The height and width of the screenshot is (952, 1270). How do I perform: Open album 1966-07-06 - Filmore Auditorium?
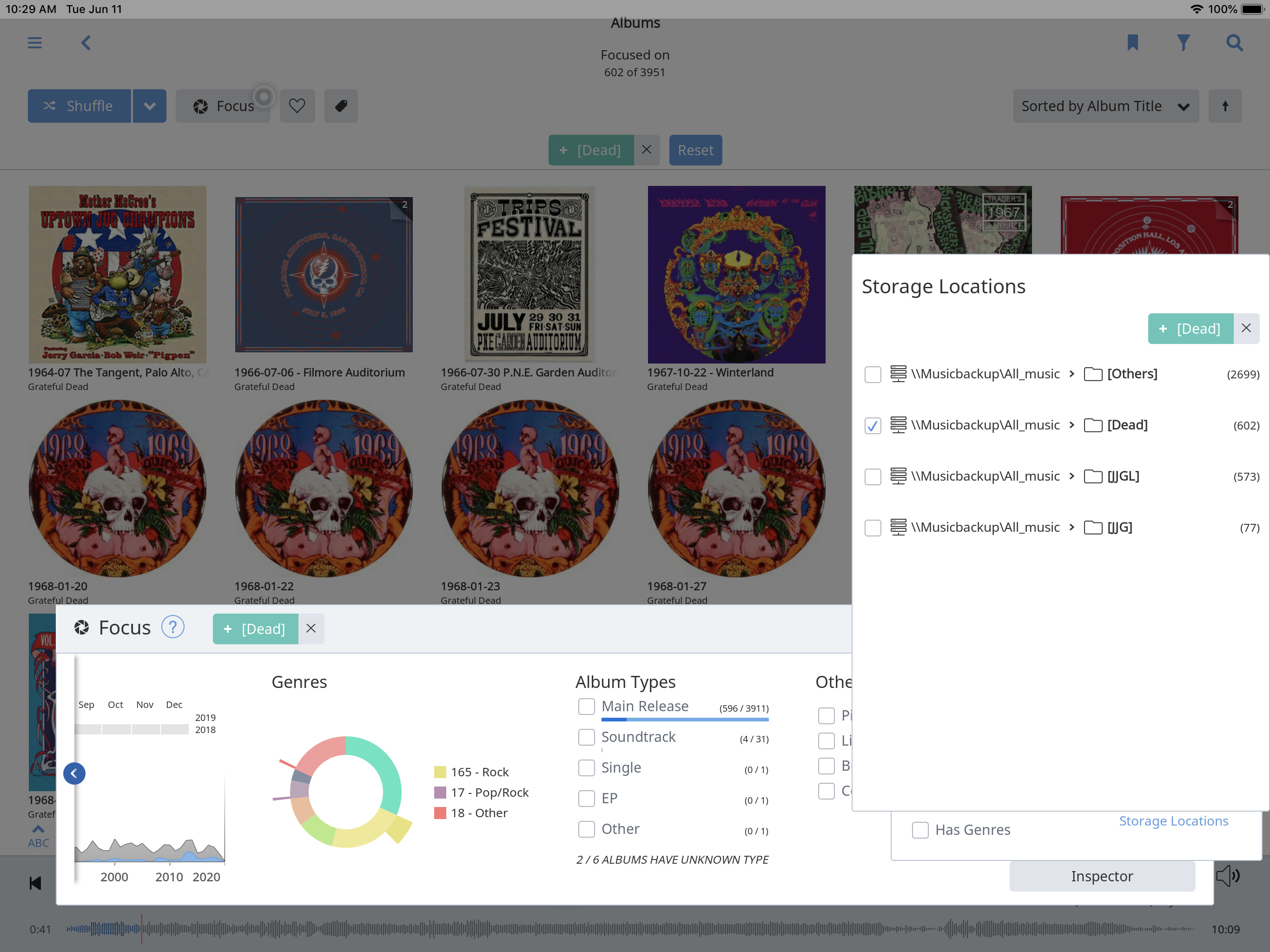pos(323,274)
